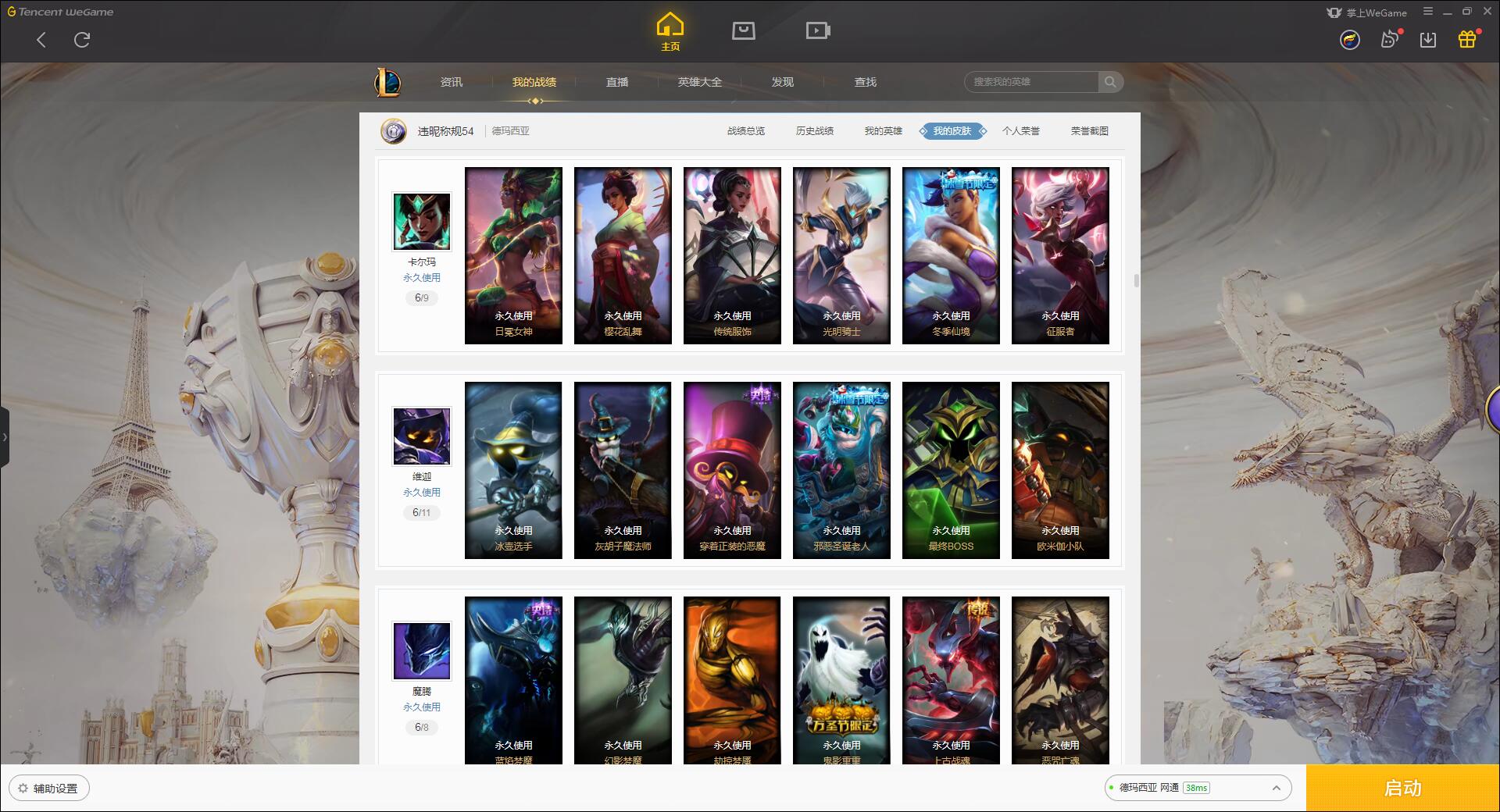Open the round browser icon in header

tap(1350, 40)
